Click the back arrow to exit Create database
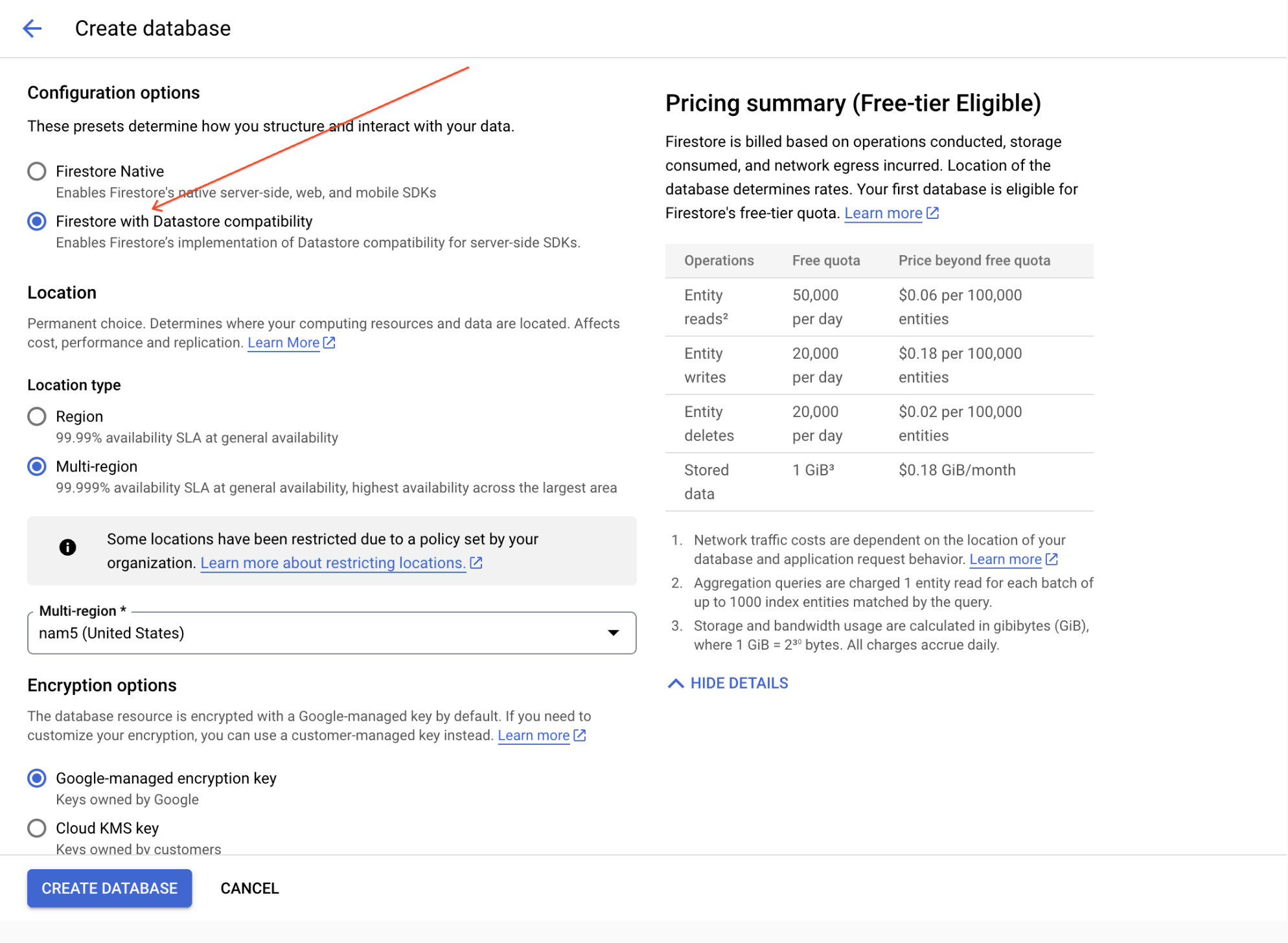 (32, 28)
